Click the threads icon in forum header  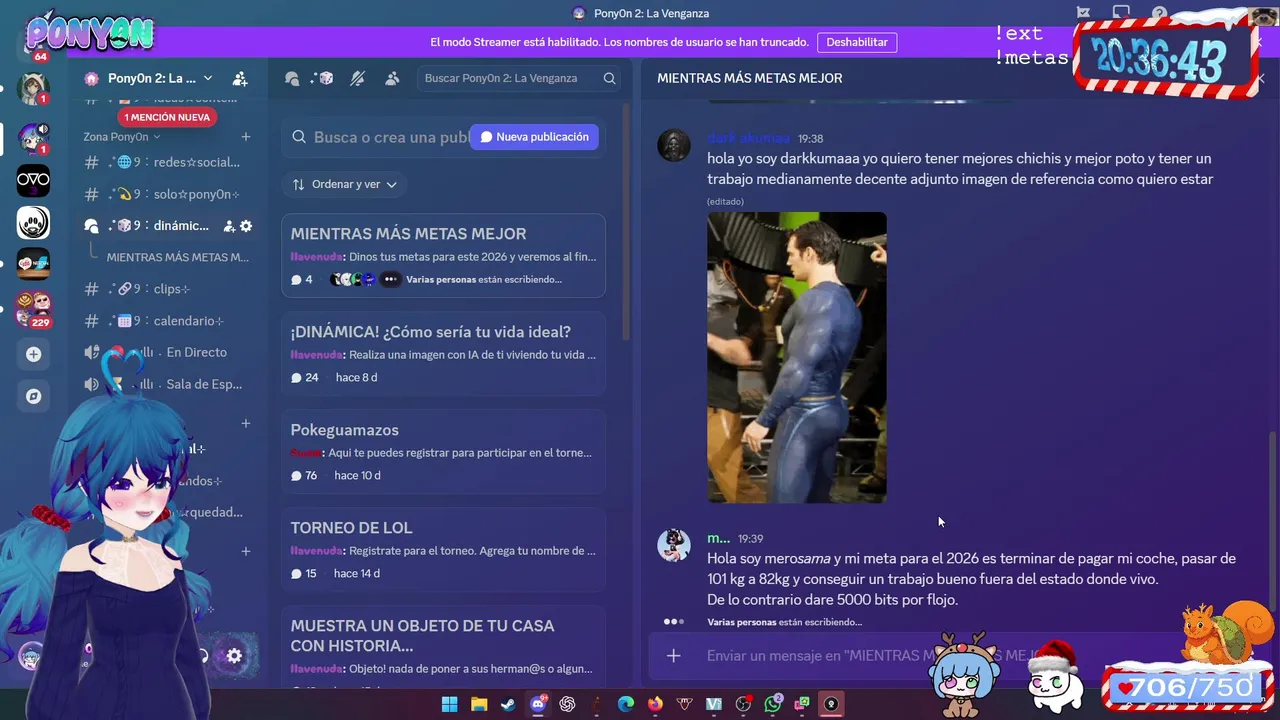(292, 78)
